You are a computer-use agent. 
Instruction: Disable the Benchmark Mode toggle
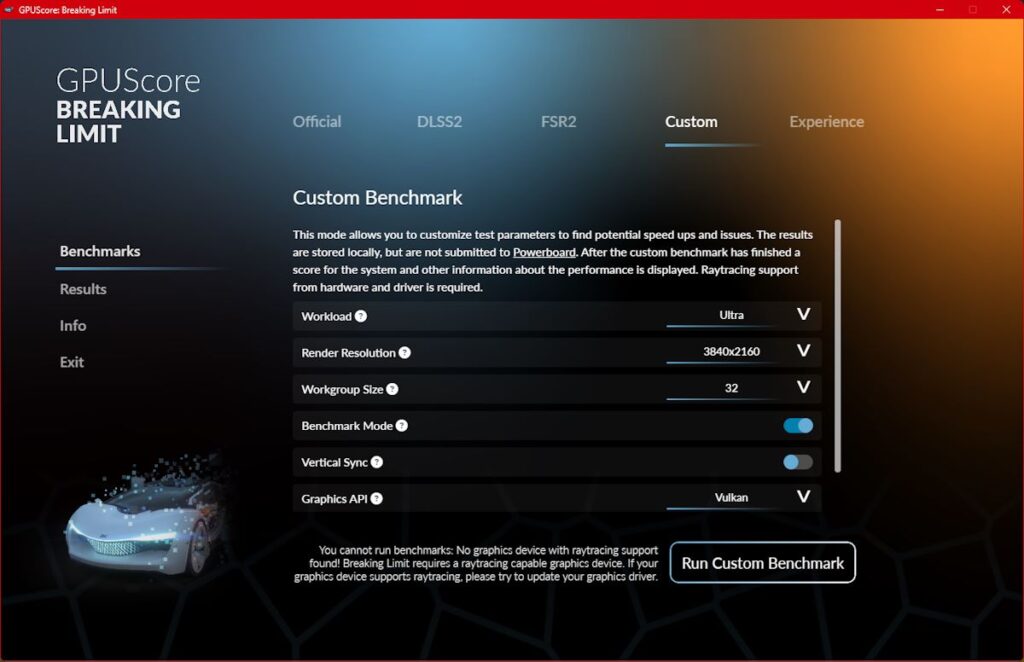tap(798, 426)
